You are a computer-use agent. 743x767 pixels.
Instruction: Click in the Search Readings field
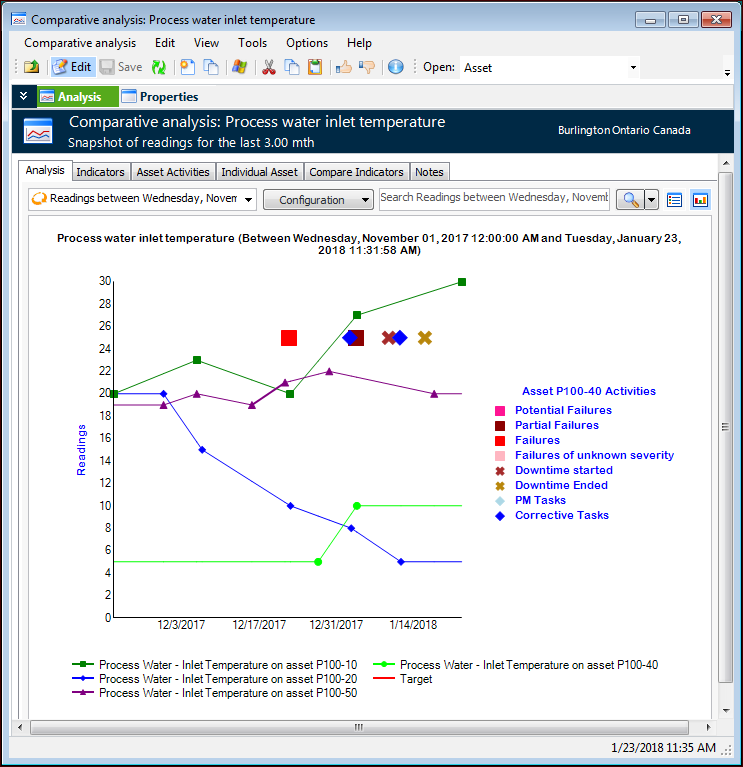pos(494,198)
